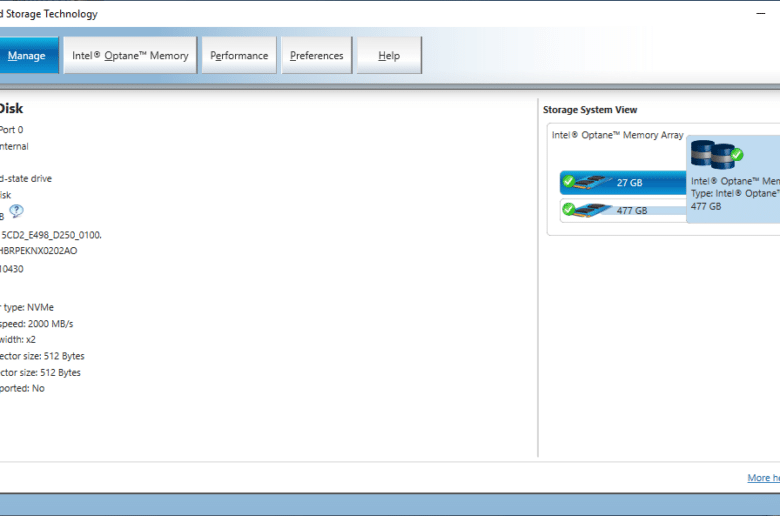Switch to the Manage tab
Viewport: 780px width, 516px height.
click(29, 55)
